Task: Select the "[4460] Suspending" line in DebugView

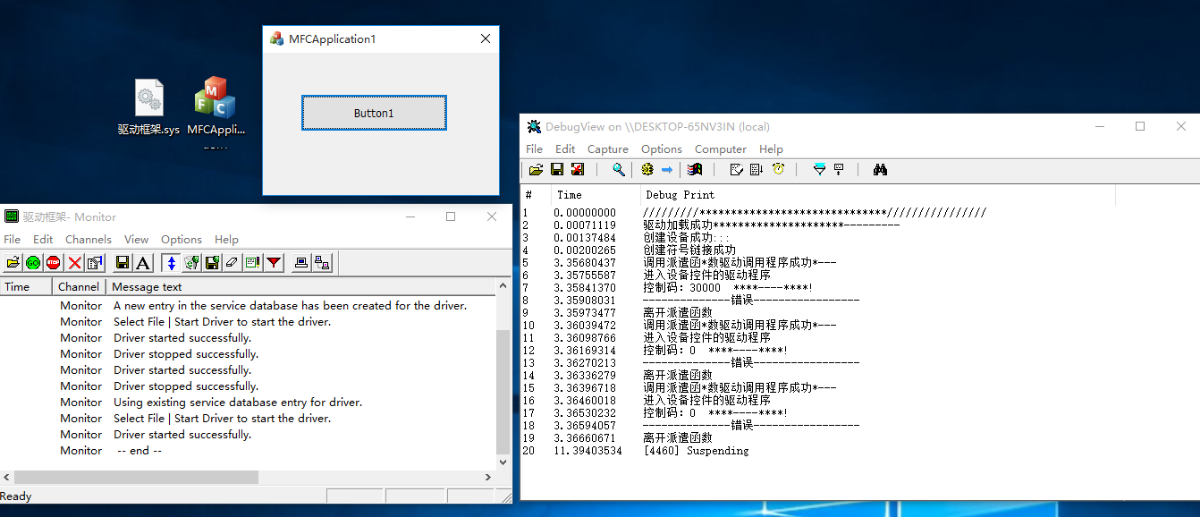Action: (x=697, y=451)
